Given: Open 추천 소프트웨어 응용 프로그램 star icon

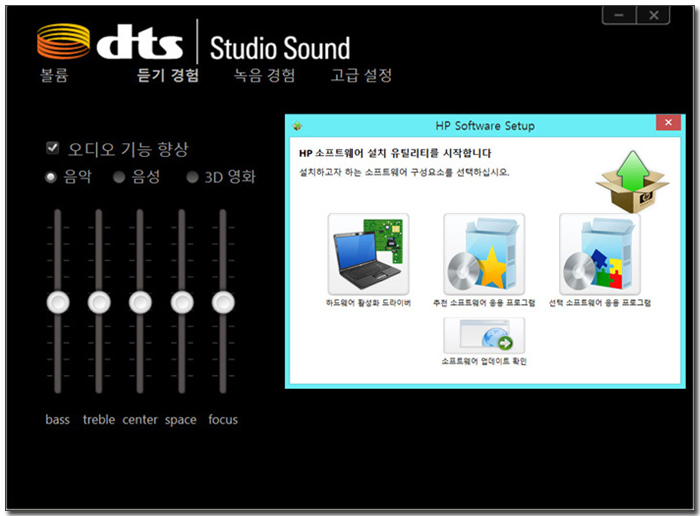Looking at the screenshot, I should 484,254.
